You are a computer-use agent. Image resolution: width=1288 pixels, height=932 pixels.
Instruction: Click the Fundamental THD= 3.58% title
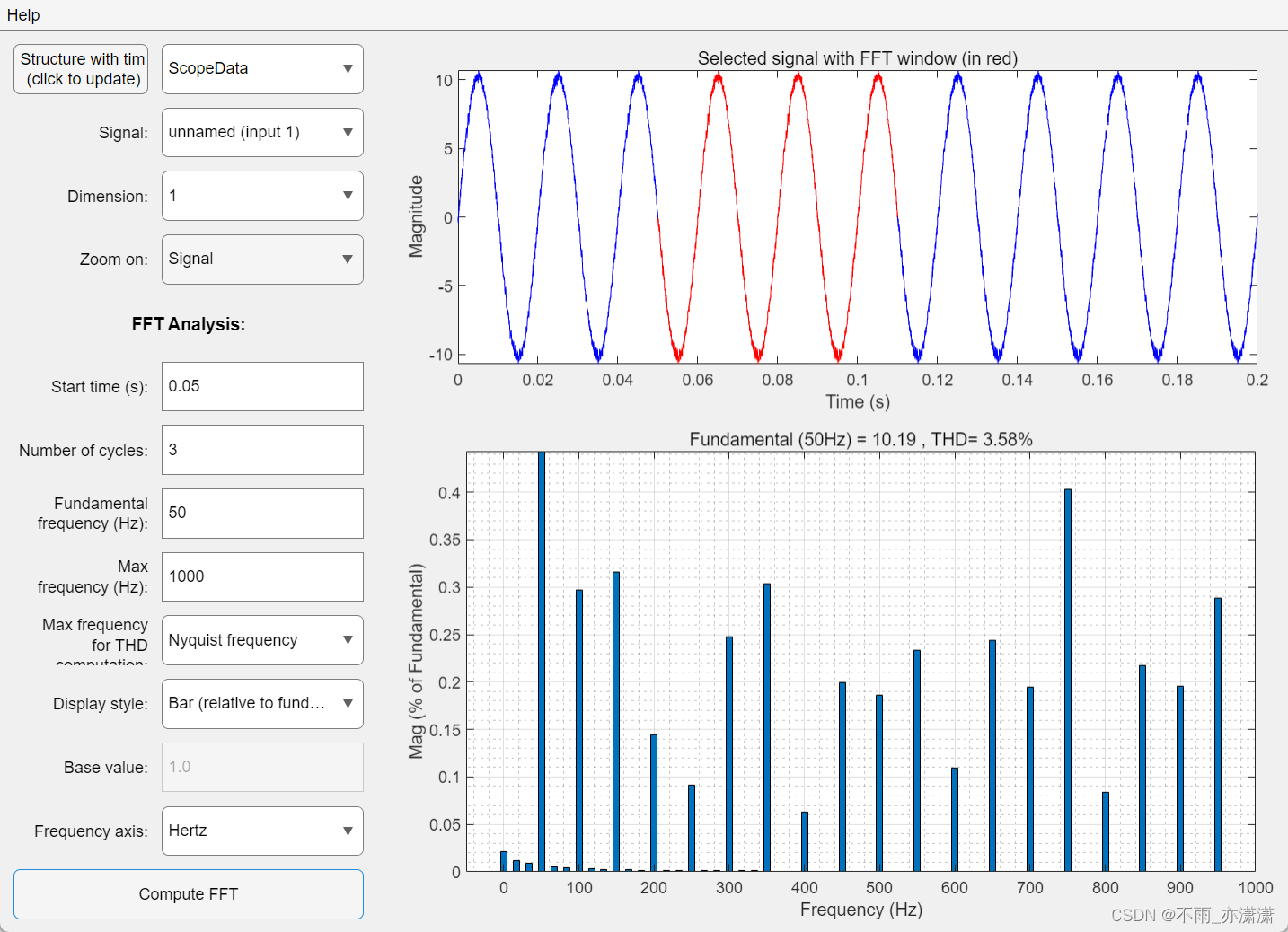pyautogui.click(x=861, y=439)
